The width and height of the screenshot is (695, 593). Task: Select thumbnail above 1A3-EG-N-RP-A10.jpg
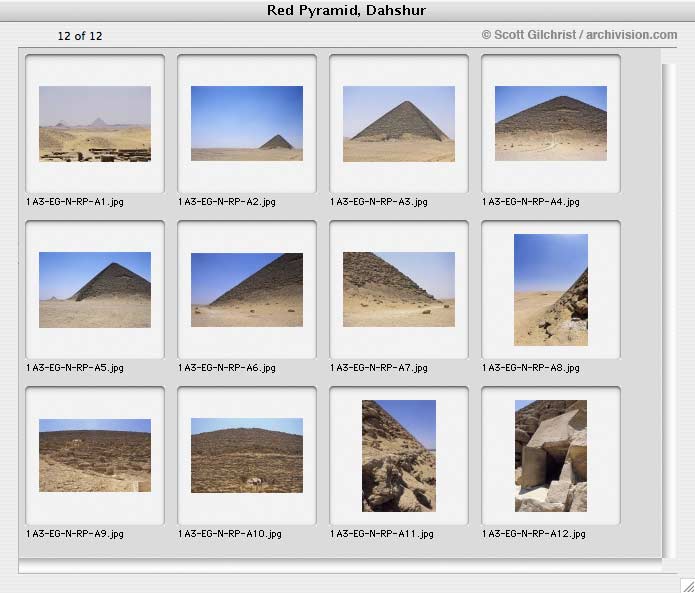[247, 455]
